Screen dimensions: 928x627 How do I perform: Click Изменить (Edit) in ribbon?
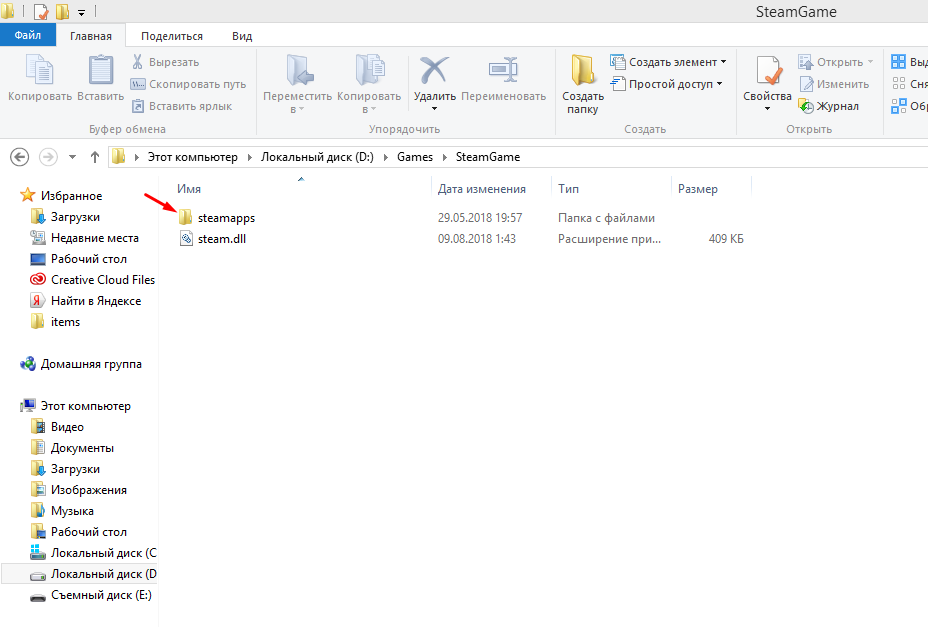pyautogui.click(x=834, y=84)
